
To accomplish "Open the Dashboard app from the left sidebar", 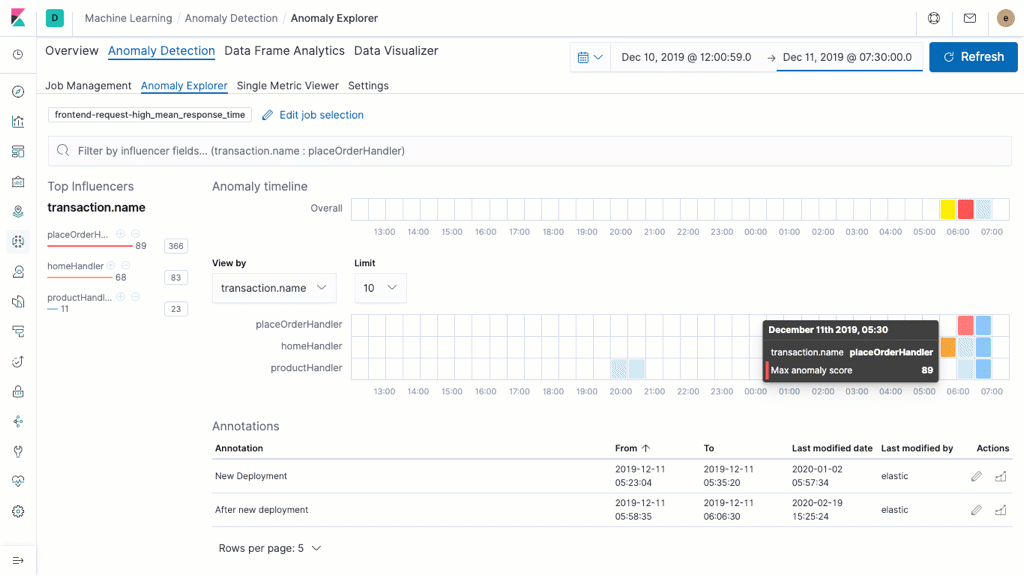I will click(17, 152).
